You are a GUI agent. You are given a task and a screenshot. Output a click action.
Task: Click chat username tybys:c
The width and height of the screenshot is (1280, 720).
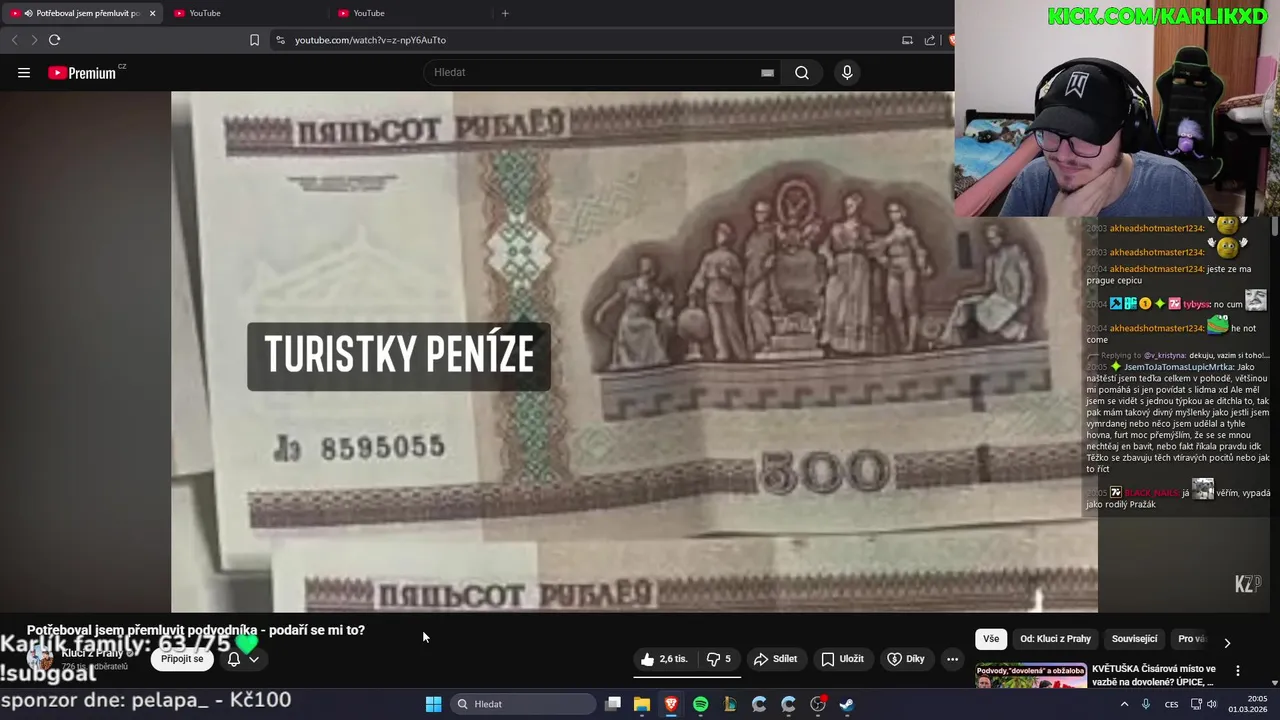pyautogui.click(x=1196, y=304)
